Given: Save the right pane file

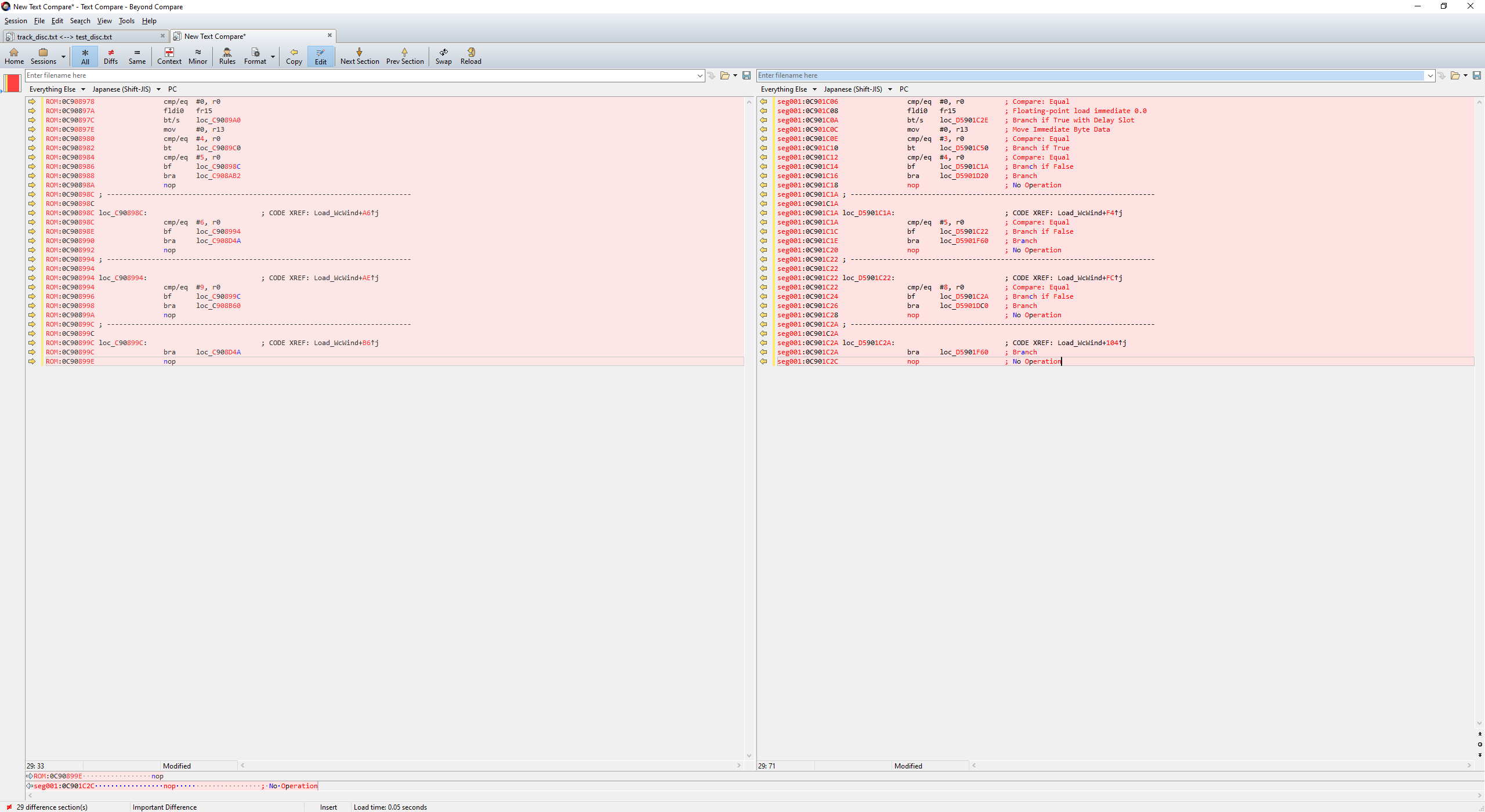Looking at the screenshot, I should click(x=1476, y=75).
